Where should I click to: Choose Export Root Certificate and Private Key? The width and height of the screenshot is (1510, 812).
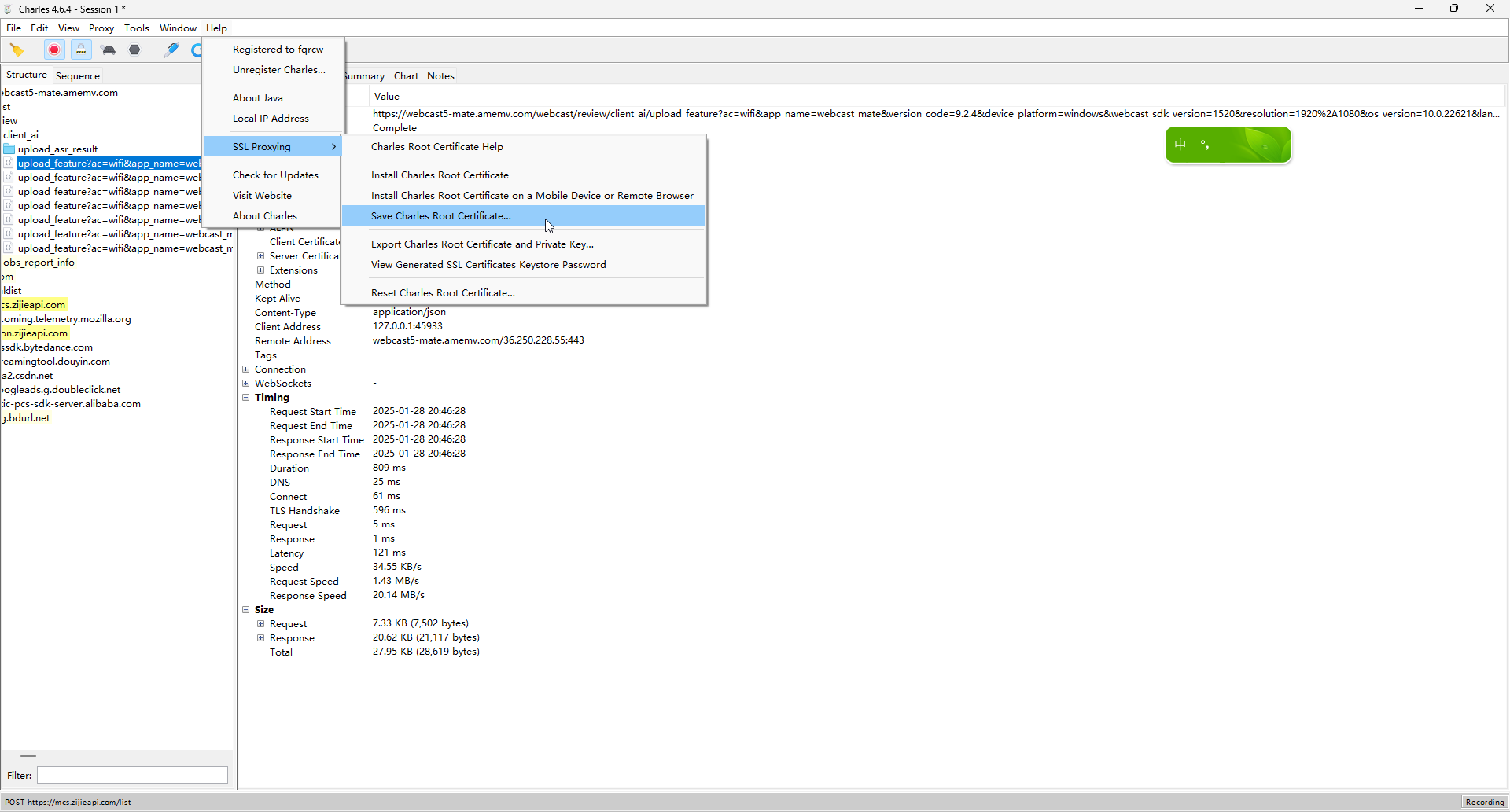click(x=523, y=244)
